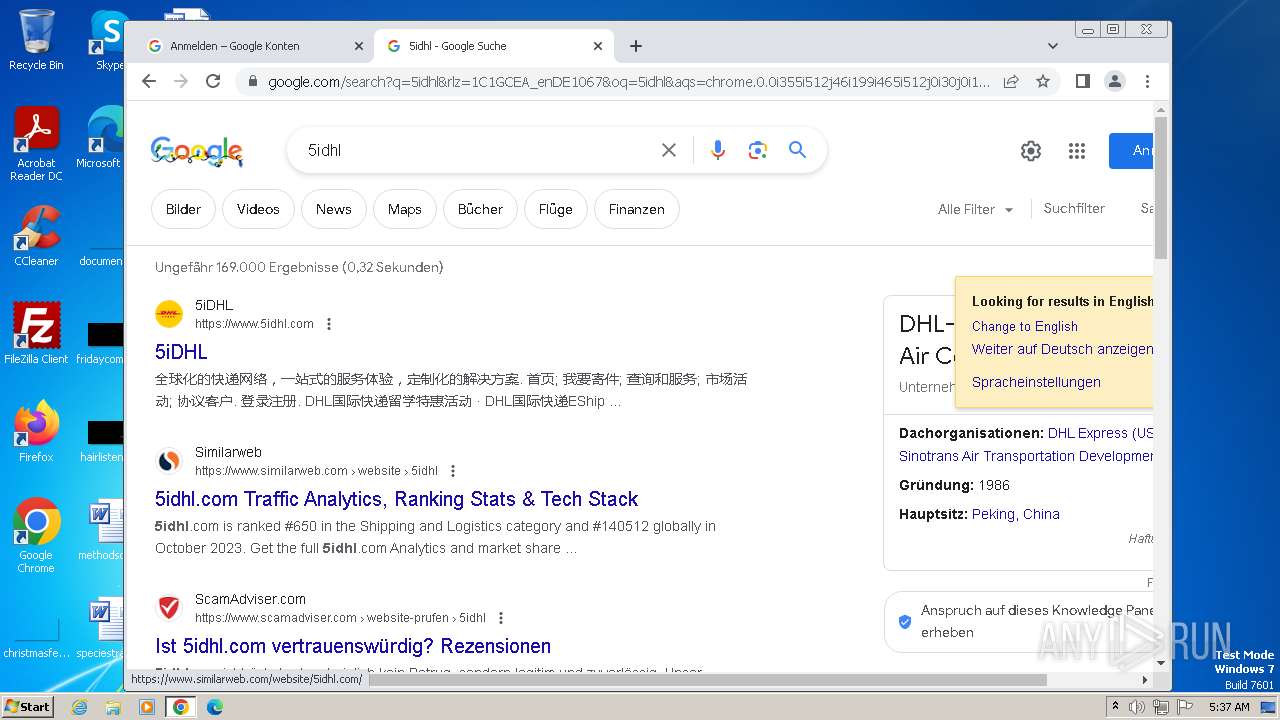Image resolution: width=1280 pixels, height=720 pixels.
Task: Open a new tab with the plus icon
Action: (636, 46)
